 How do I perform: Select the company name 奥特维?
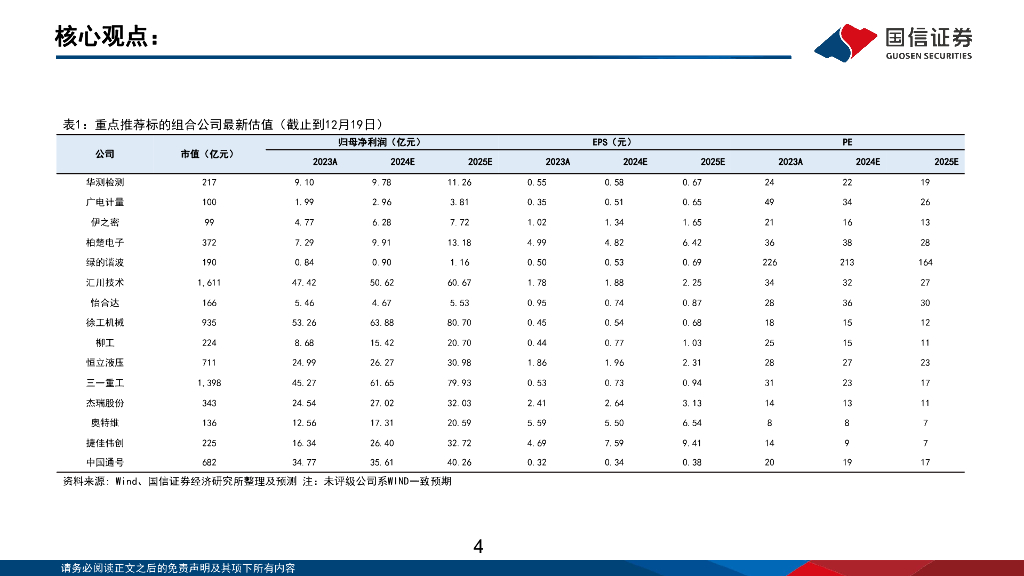pyautogui.click(x=104, y=423)
